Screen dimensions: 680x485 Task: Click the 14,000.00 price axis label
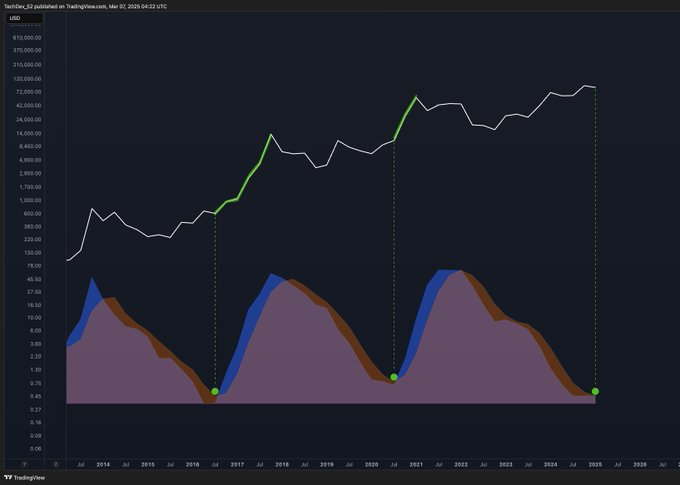pos(30,133)
